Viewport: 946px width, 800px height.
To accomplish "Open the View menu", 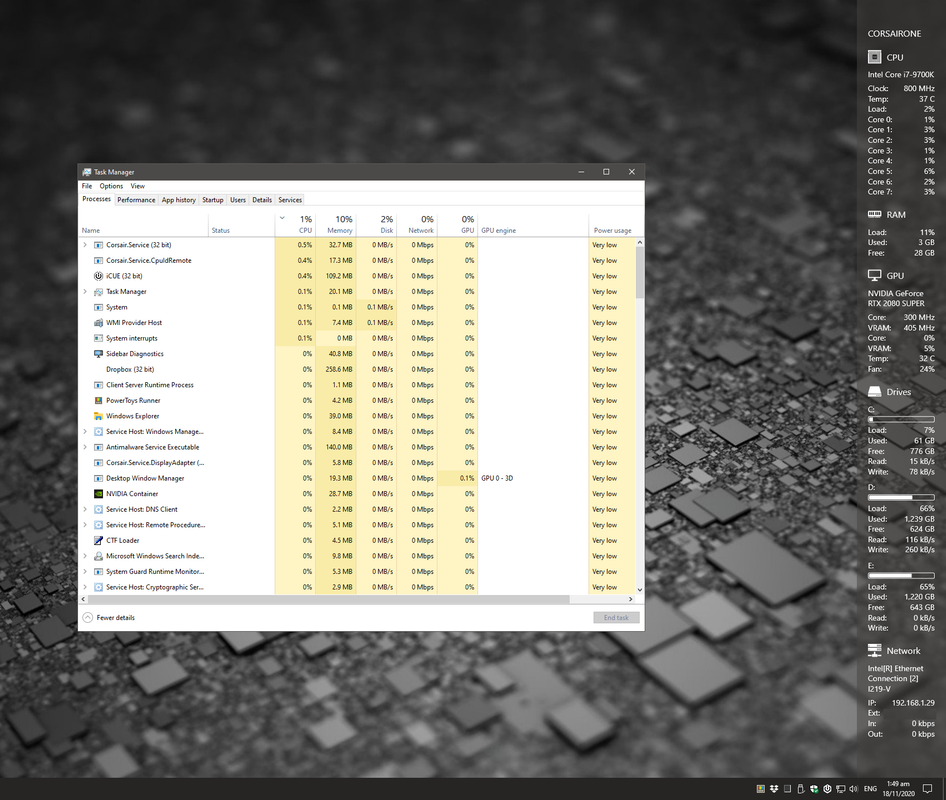I will tap(138, 186).
